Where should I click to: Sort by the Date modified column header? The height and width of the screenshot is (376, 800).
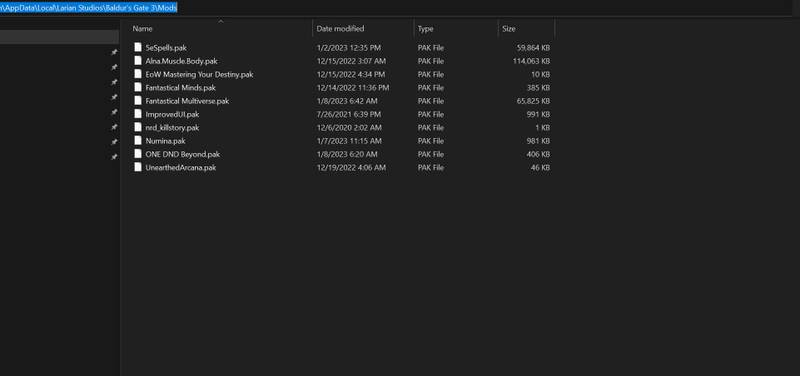click(x=340, y=29)
